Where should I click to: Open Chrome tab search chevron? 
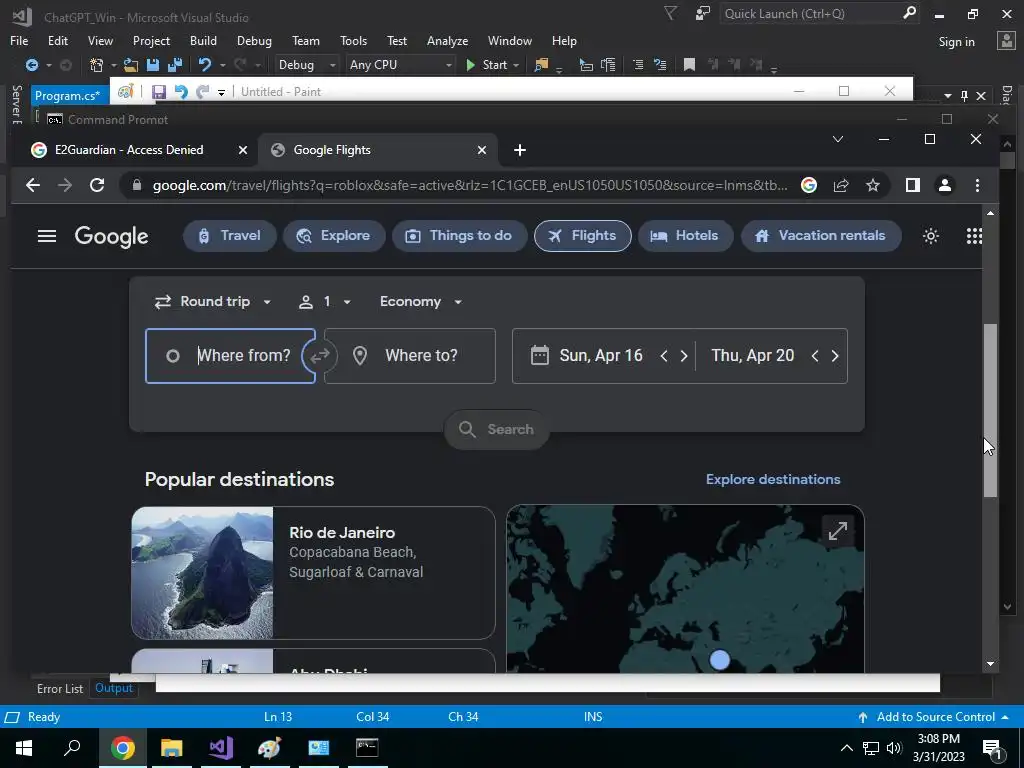(x=838, y=139)
